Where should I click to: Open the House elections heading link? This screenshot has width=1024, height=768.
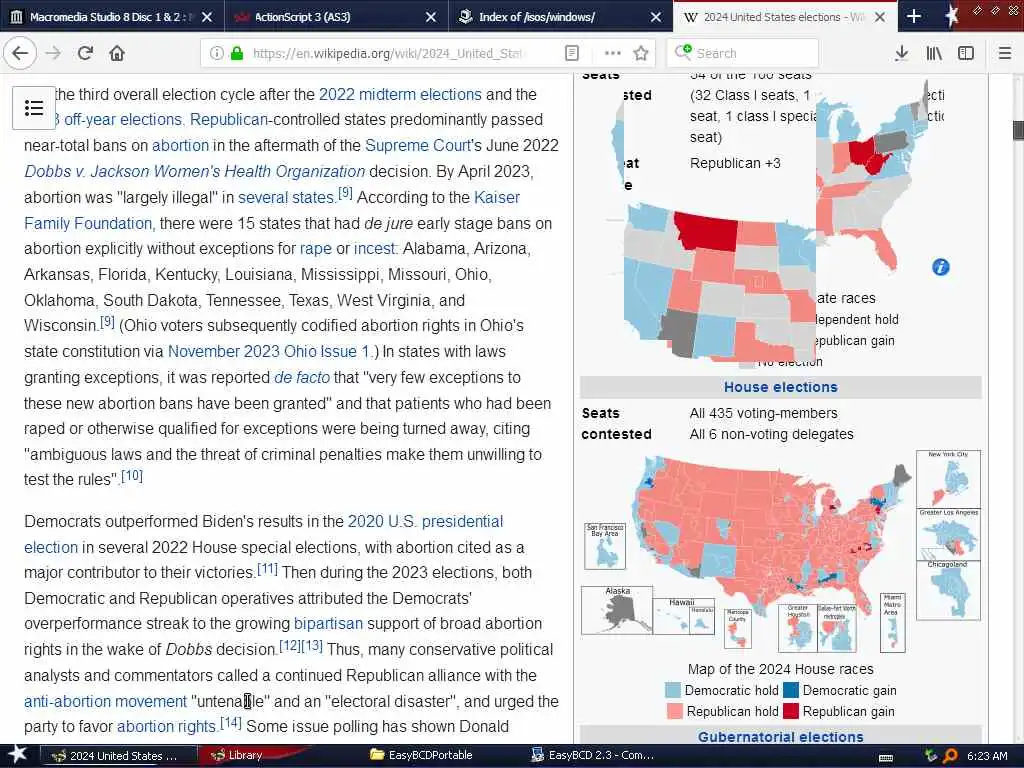click(x=780, y=387)
